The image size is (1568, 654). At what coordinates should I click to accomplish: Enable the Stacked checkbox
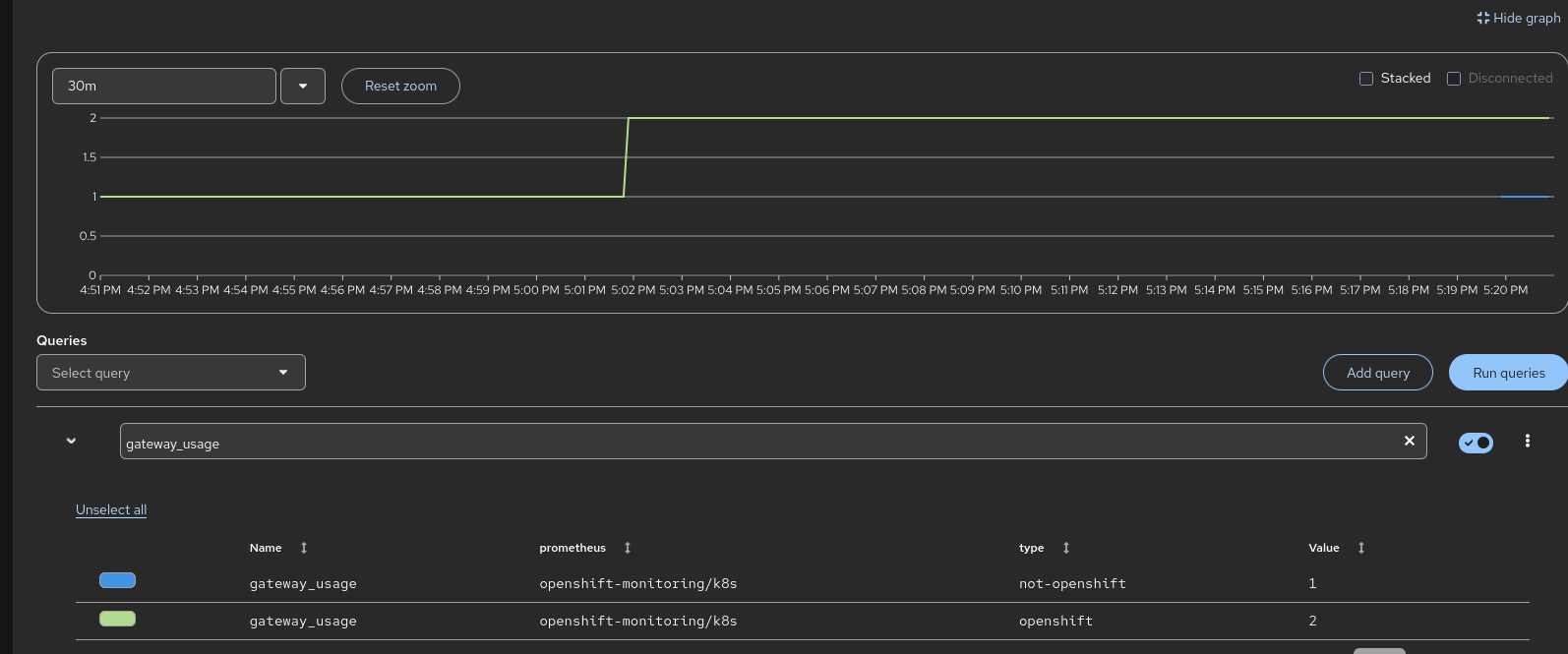coord(1366,79)
